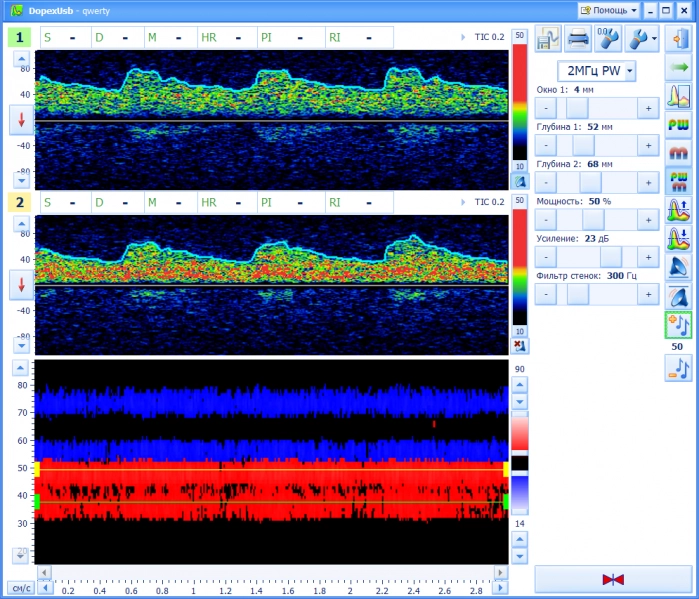Select the single PW mode icon
The image size is (699, 599).
pos(677,125)
